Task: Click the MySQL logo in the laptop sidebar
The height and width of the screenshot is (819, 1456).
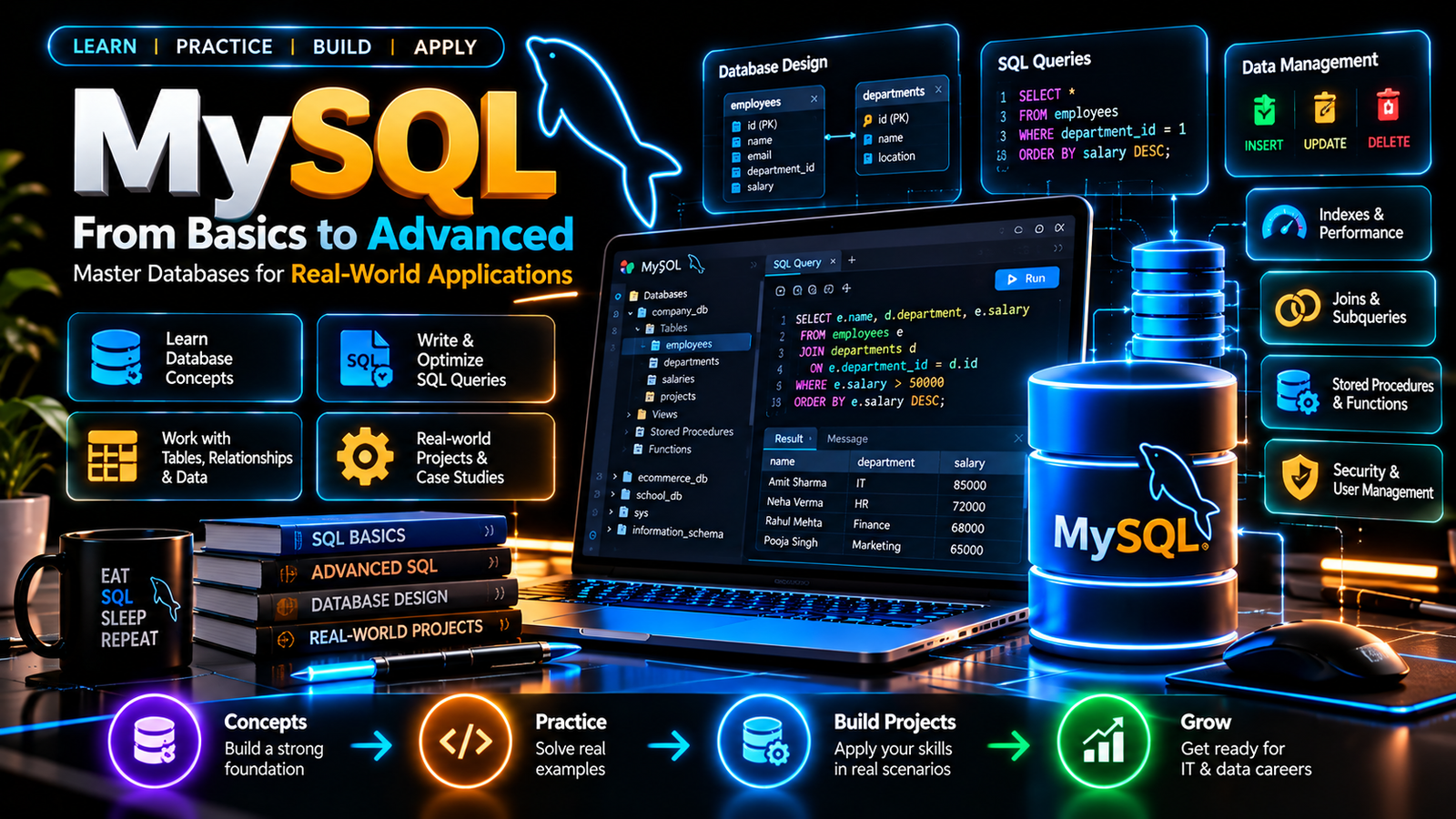Action: coord(662,266)
